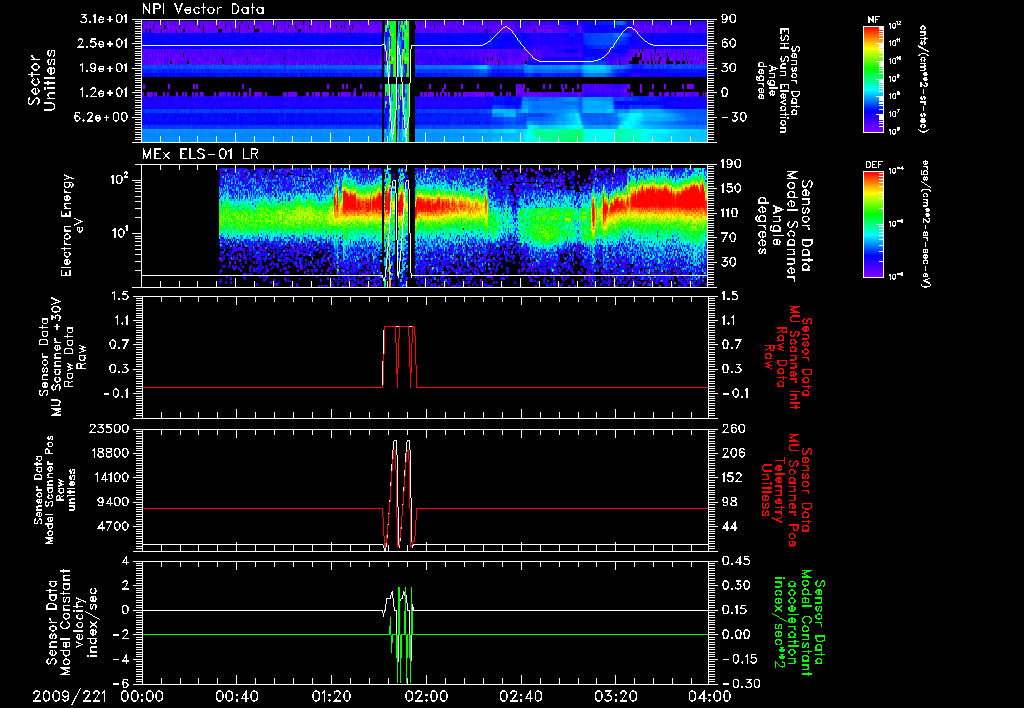
Task: Click the "4700" scanner position tick value
Action: pos(114,526)
